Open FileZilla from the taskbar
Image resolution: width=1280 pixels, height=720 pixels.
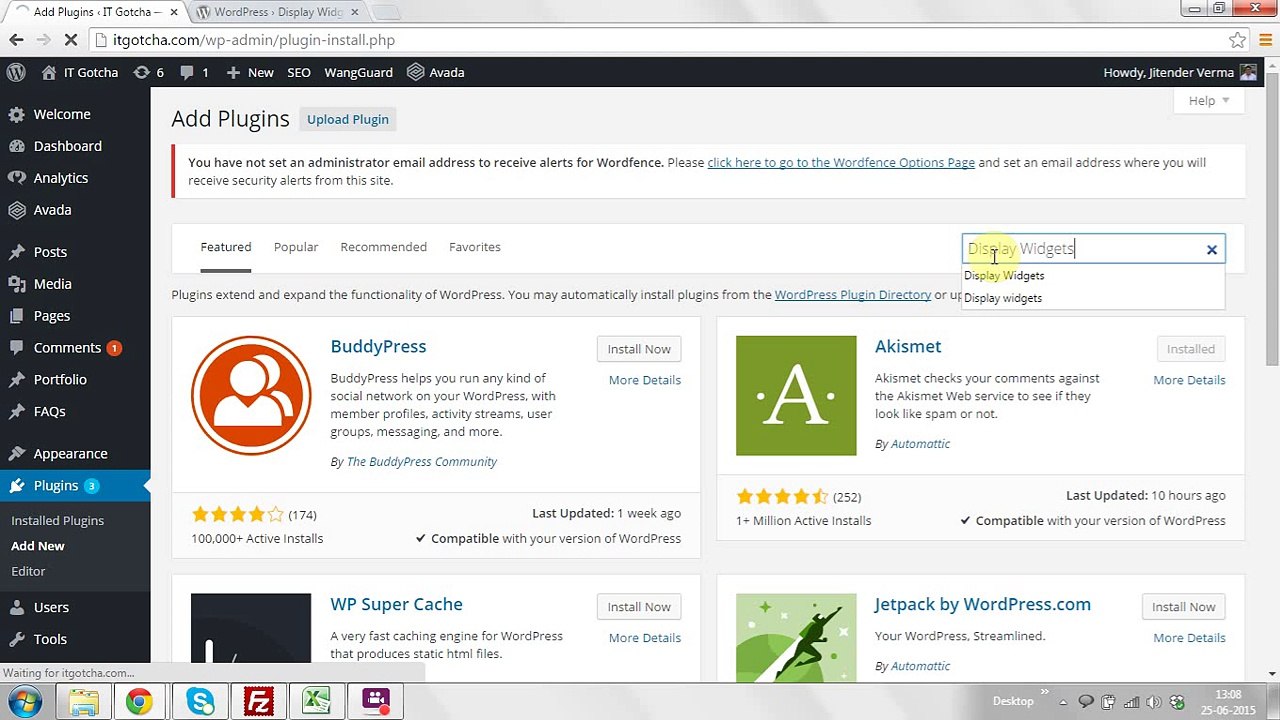(x=259, y=701)
